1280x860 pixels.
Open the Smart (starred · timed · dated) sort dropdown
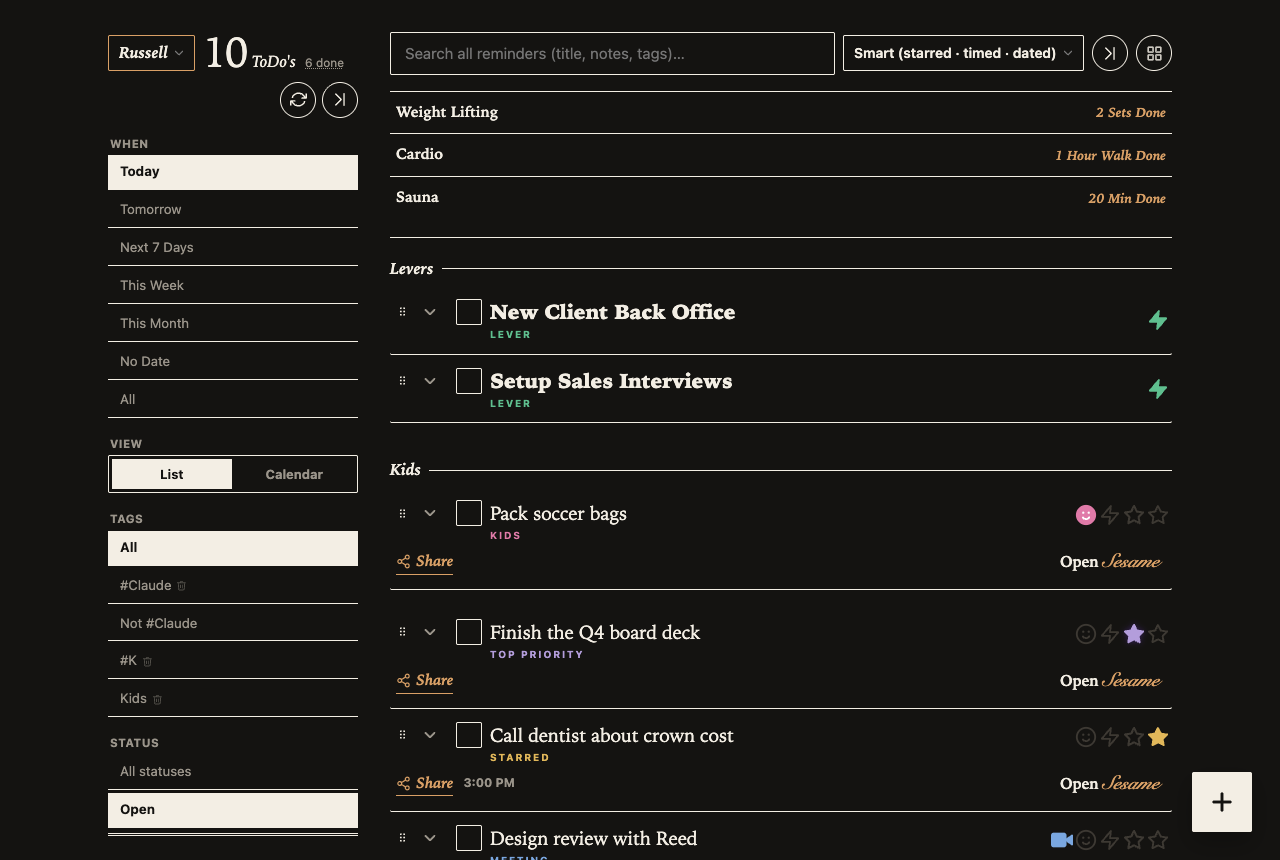tap(963, 53)
